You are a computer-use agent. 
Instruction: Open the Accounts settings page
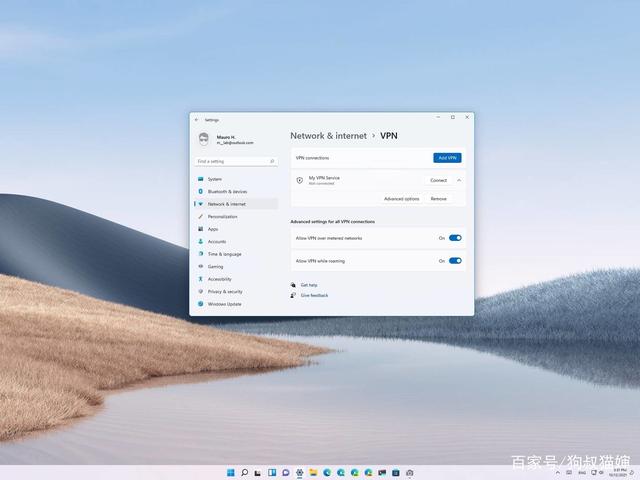[217, 241]
